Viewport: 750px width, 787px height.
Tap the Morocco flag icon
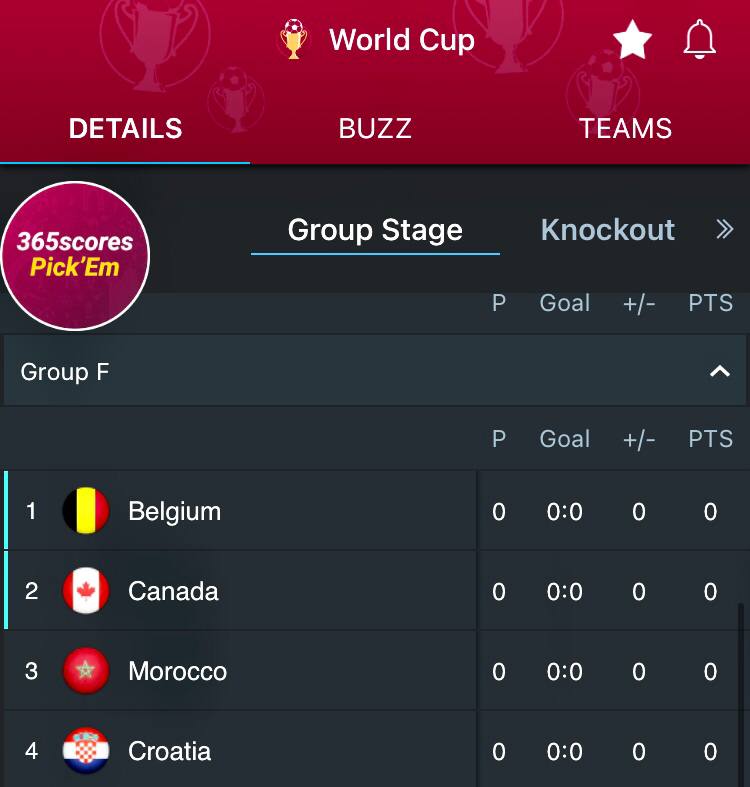(86, 672)
